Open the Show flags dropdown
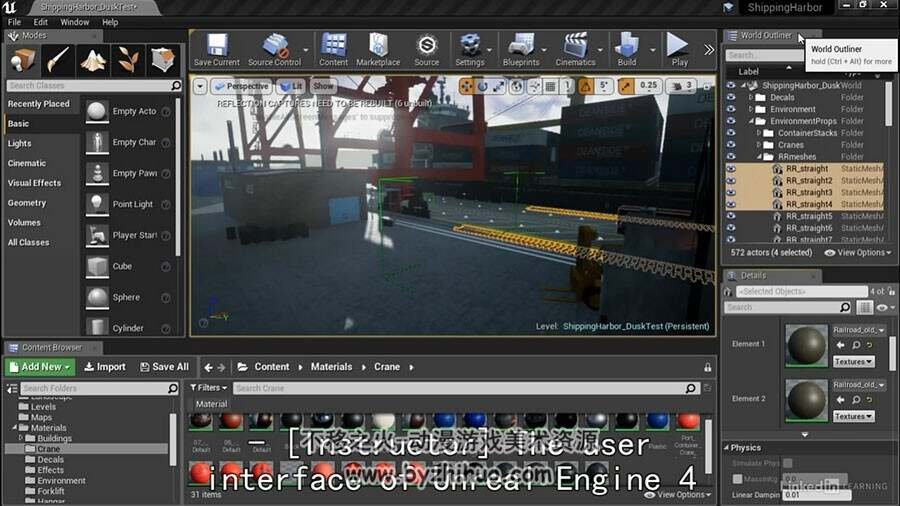 (x=323, y=86)
